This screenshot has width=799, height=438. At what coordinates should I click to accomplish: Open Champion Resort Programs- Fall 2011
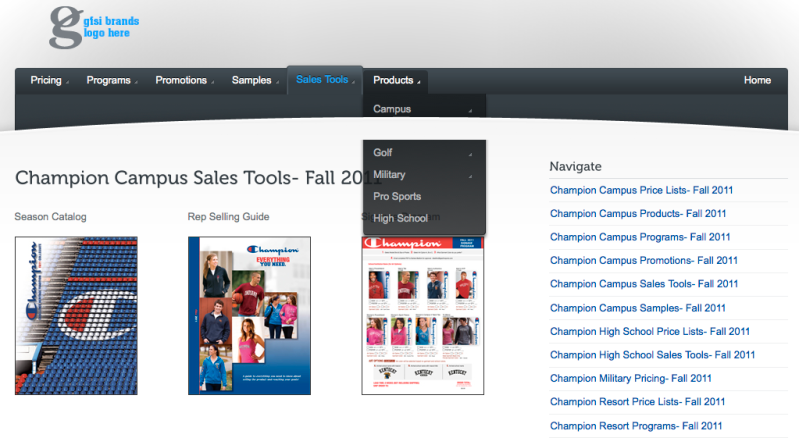click(x=635, y=425)
